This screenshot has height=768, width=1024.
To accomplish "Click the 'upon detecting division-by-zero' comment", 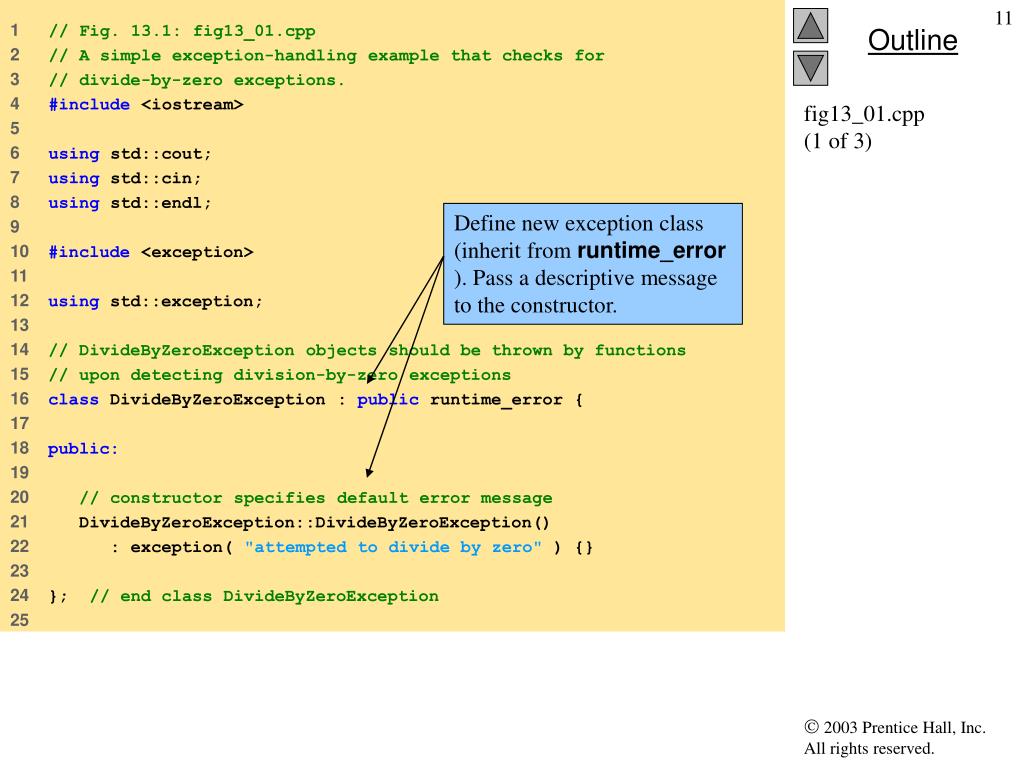I will [x=280, y=375].
